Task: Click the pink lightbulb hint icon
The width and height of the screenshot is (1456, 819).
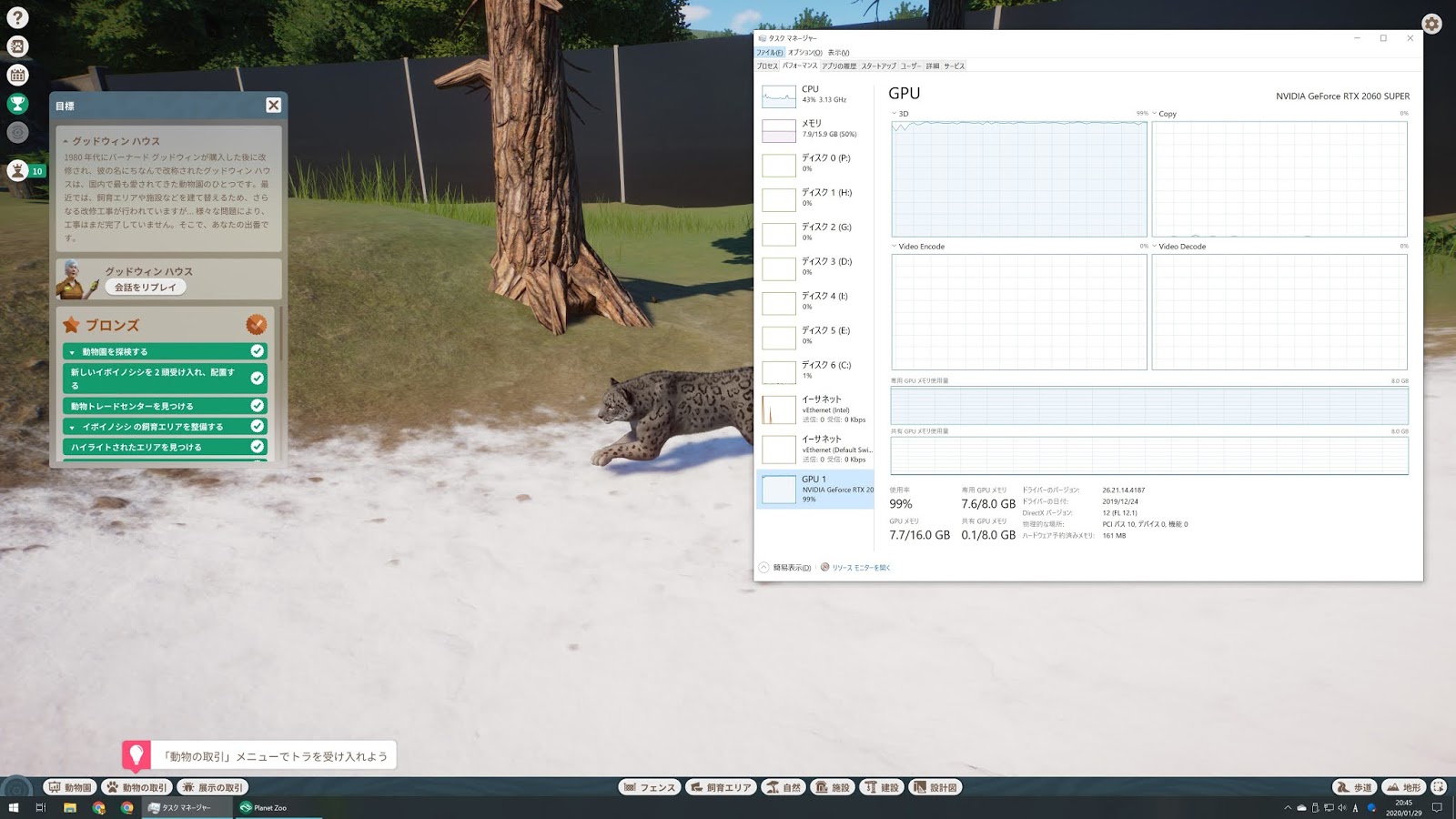Action: 136,755
